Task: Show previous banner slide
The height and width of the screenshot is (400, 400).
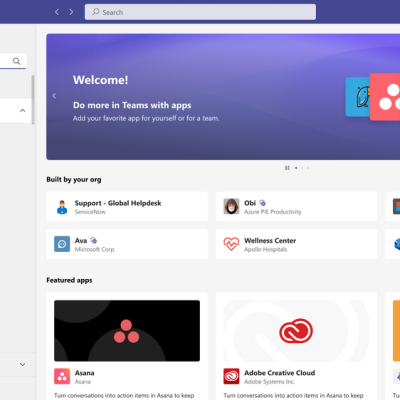Action: coord(54,96)
